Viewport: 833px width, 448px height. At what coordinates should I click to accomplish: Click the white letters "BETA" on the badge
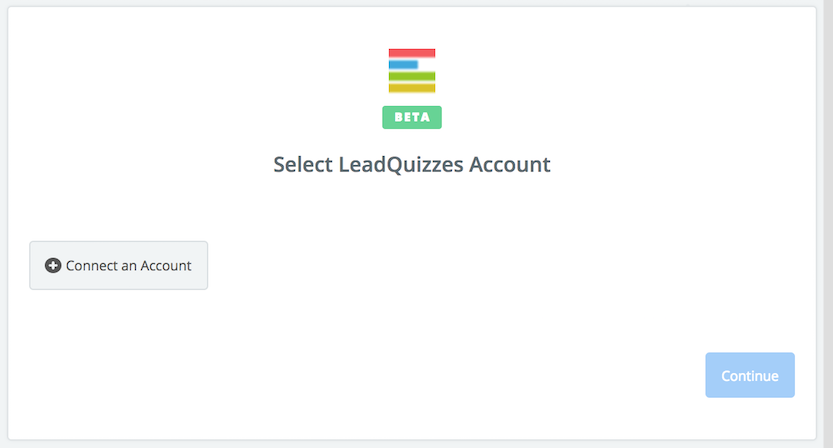pyautogui.click(x=412, y=117)
